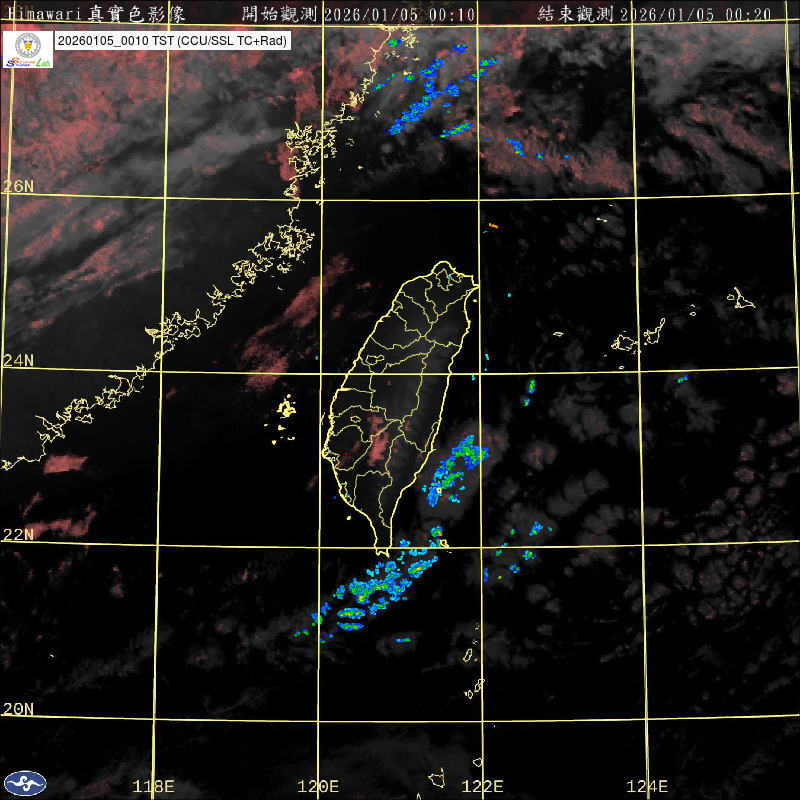Viewport: 800px width, 800px height.
Task: Click the 122E longitude label
Action: click(x=483, y=786)
